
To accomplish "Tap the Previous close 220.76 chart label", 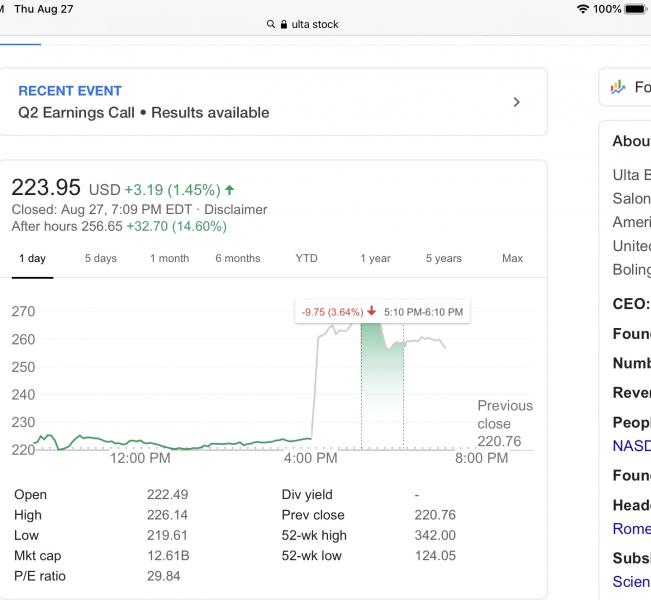I will [505, 423].
